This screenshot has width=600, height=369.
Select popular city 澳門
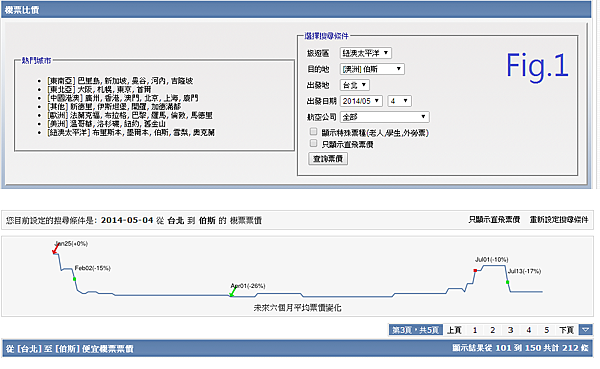pyautogui.click(x=132, y=98)
